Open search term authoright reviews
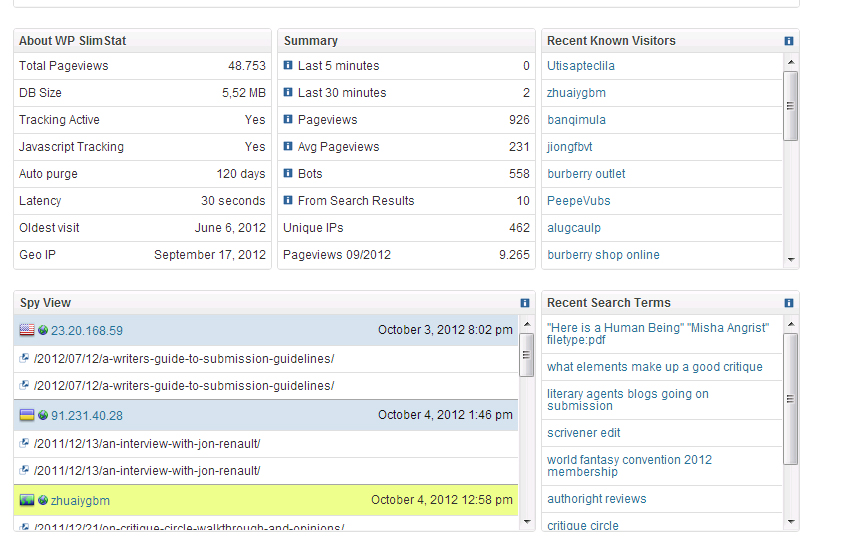 [x=596, y=499]
